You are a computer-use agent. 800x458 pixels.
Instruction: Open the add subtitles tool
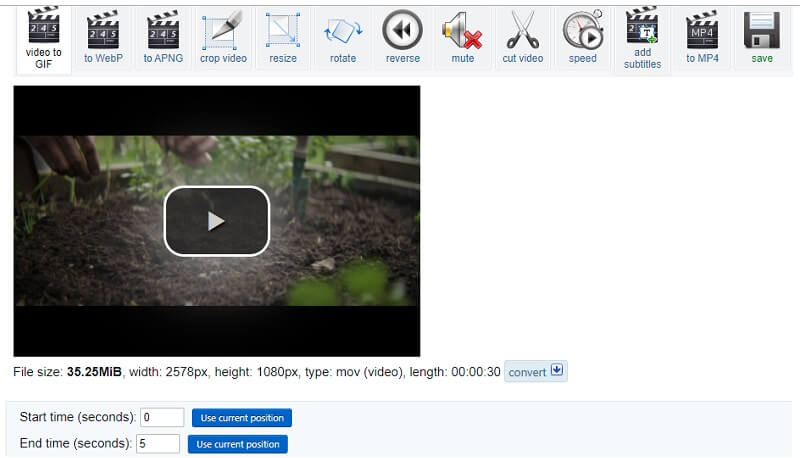[x=642, y=37]
